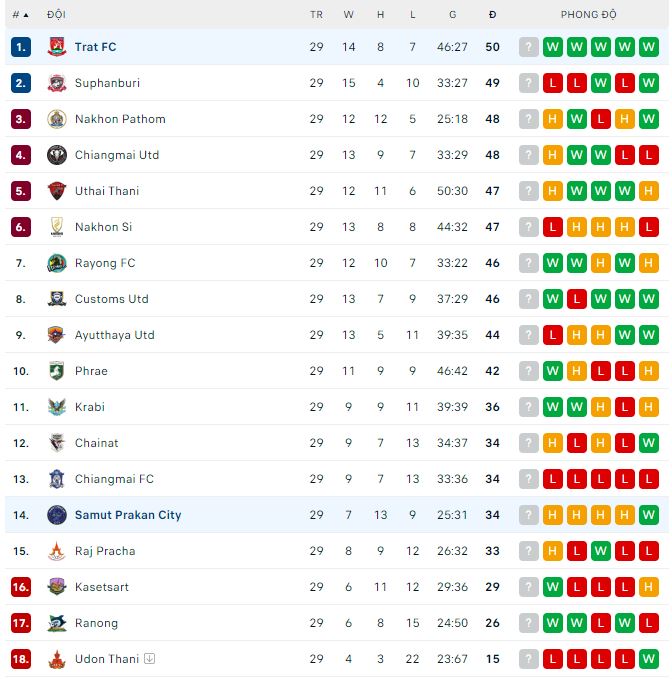The image size is (672, 679).
Task: Sort table by the # rank column arrow
Action: point(25,15)
